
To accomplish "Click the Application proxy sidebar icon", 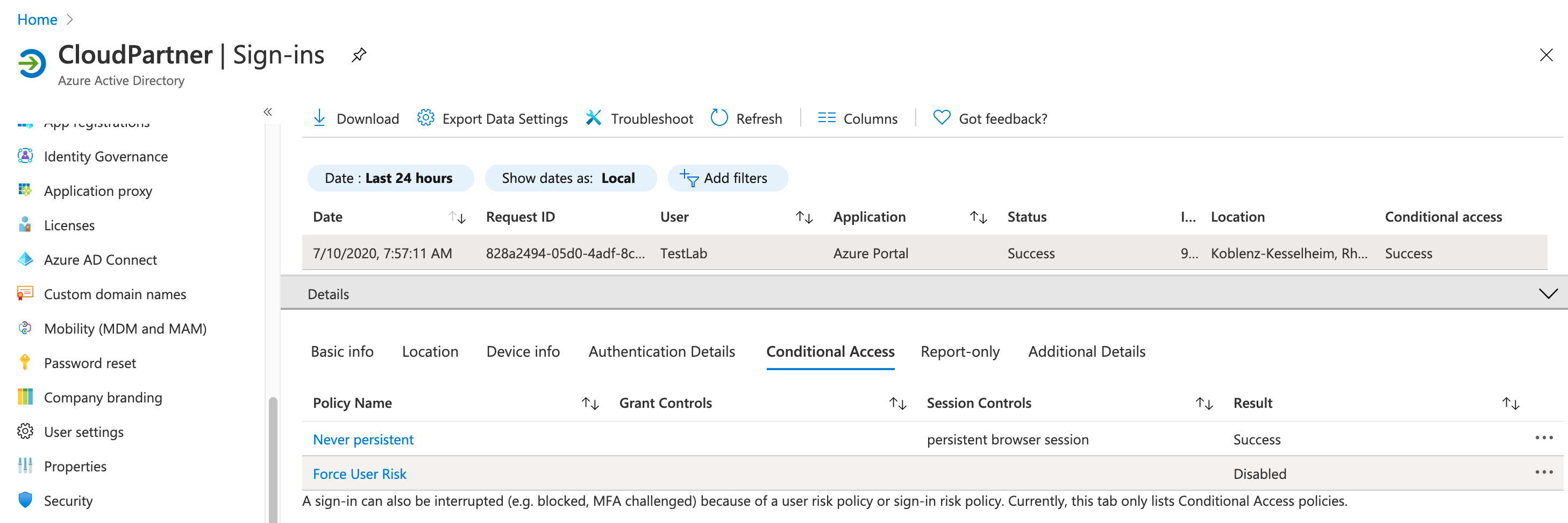I will pos(25,190).
